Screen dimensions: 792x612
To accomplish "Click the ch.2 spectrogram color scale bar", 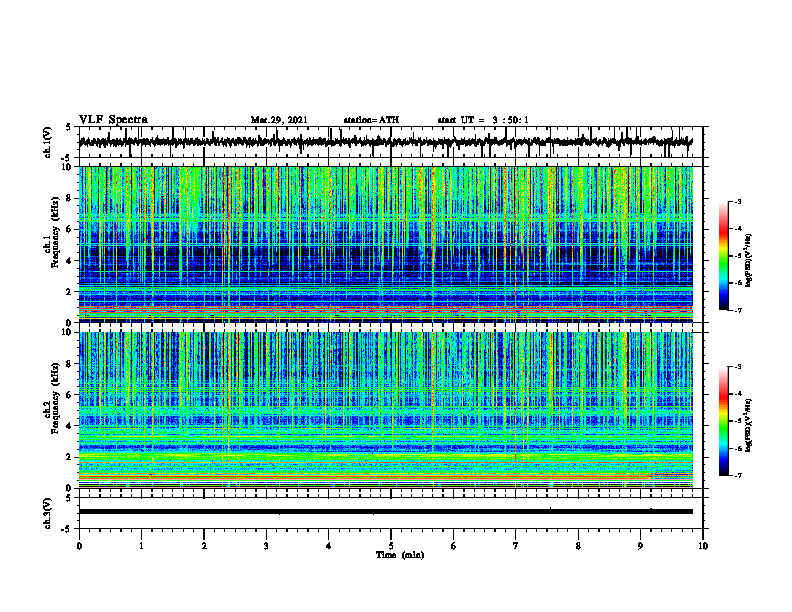I will pyautogui.click(x=724, y=421).
